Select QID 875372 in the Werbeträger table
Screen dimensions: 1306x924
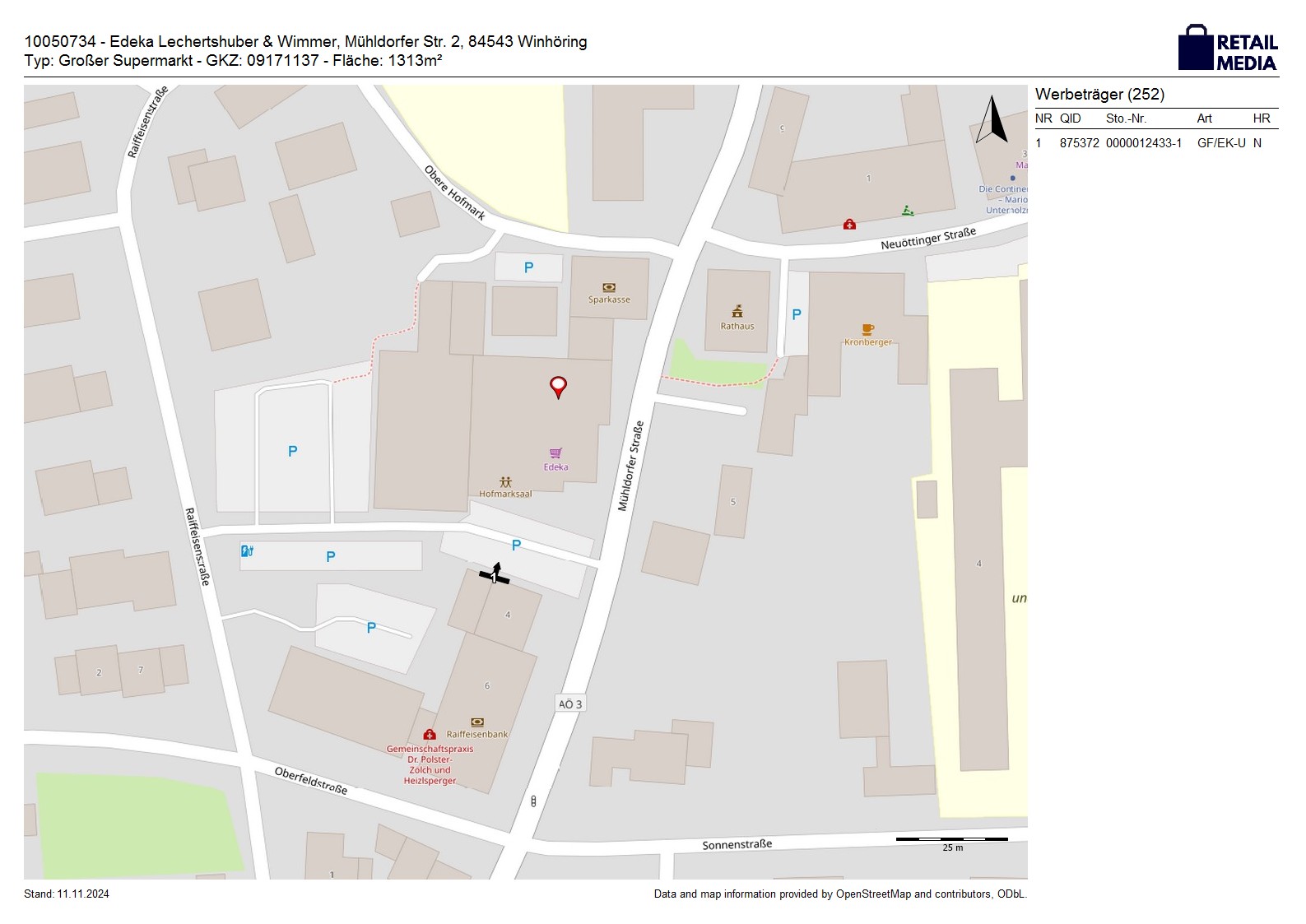[1079, 143]
